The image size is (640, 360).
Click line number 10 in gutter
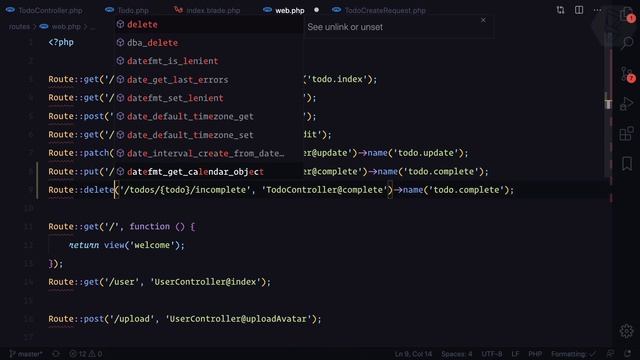[x=28, y=209]
